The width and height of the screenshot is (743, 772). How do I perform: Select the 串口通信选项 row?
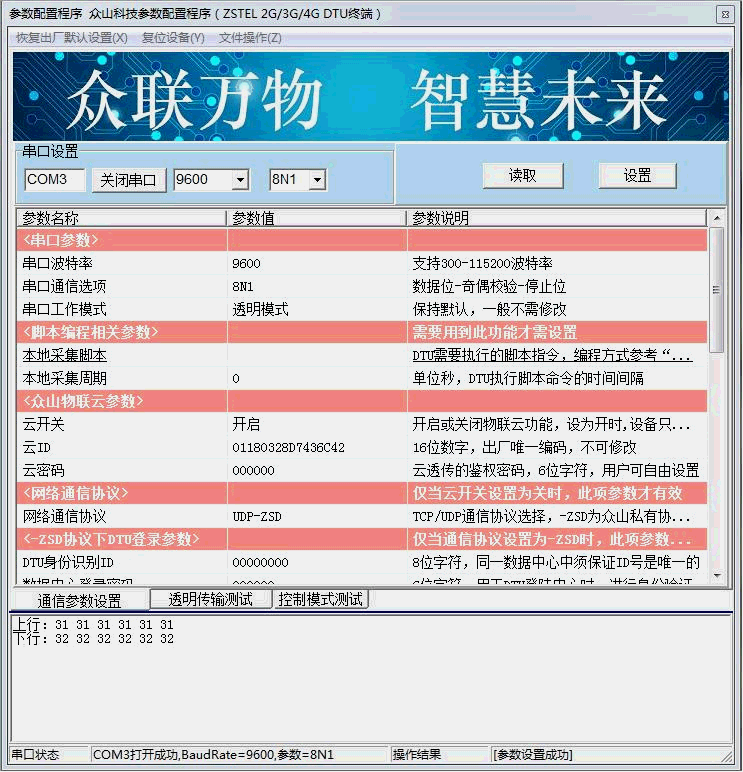362,286
